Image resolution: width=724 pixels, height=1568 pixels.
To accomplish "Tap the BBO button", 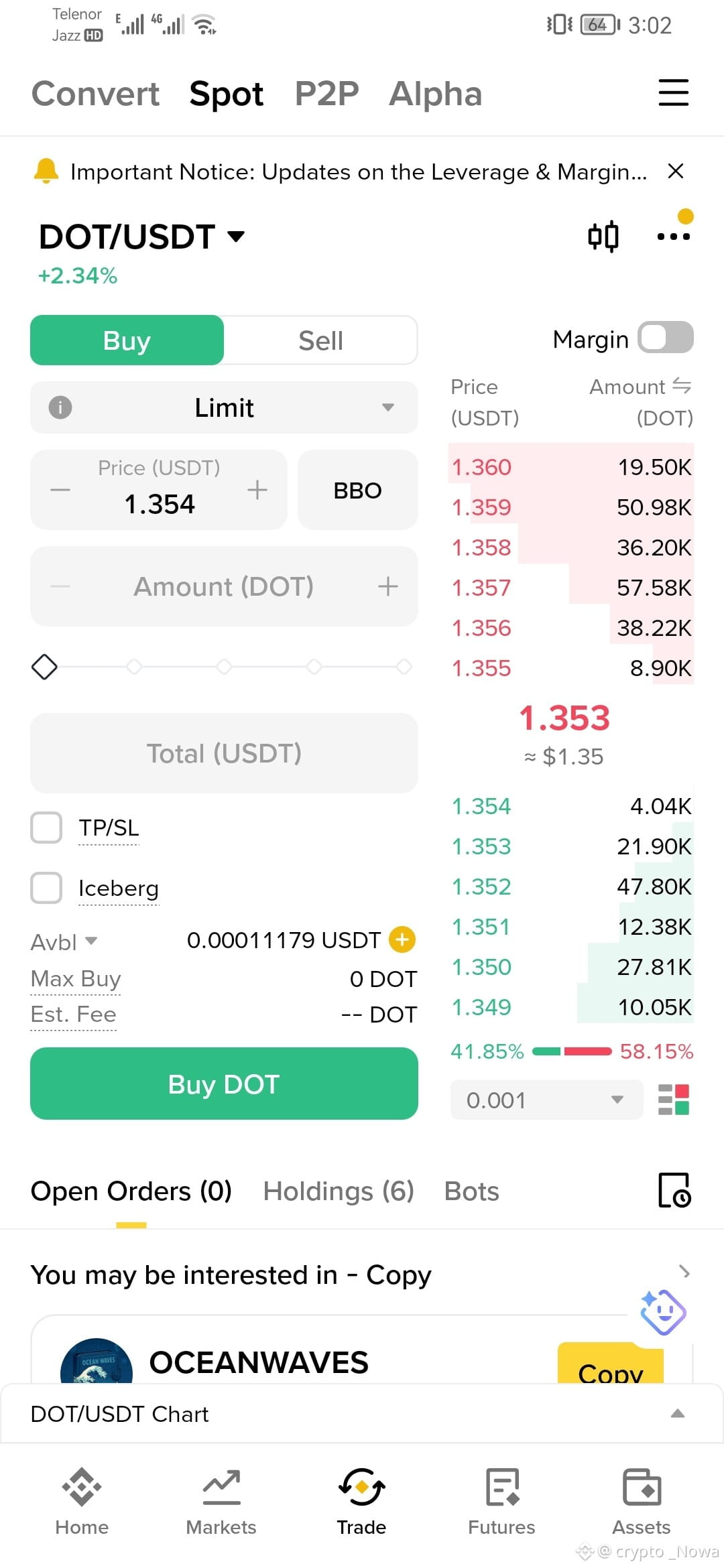I will pyautogui.click(x=357, y=490).
